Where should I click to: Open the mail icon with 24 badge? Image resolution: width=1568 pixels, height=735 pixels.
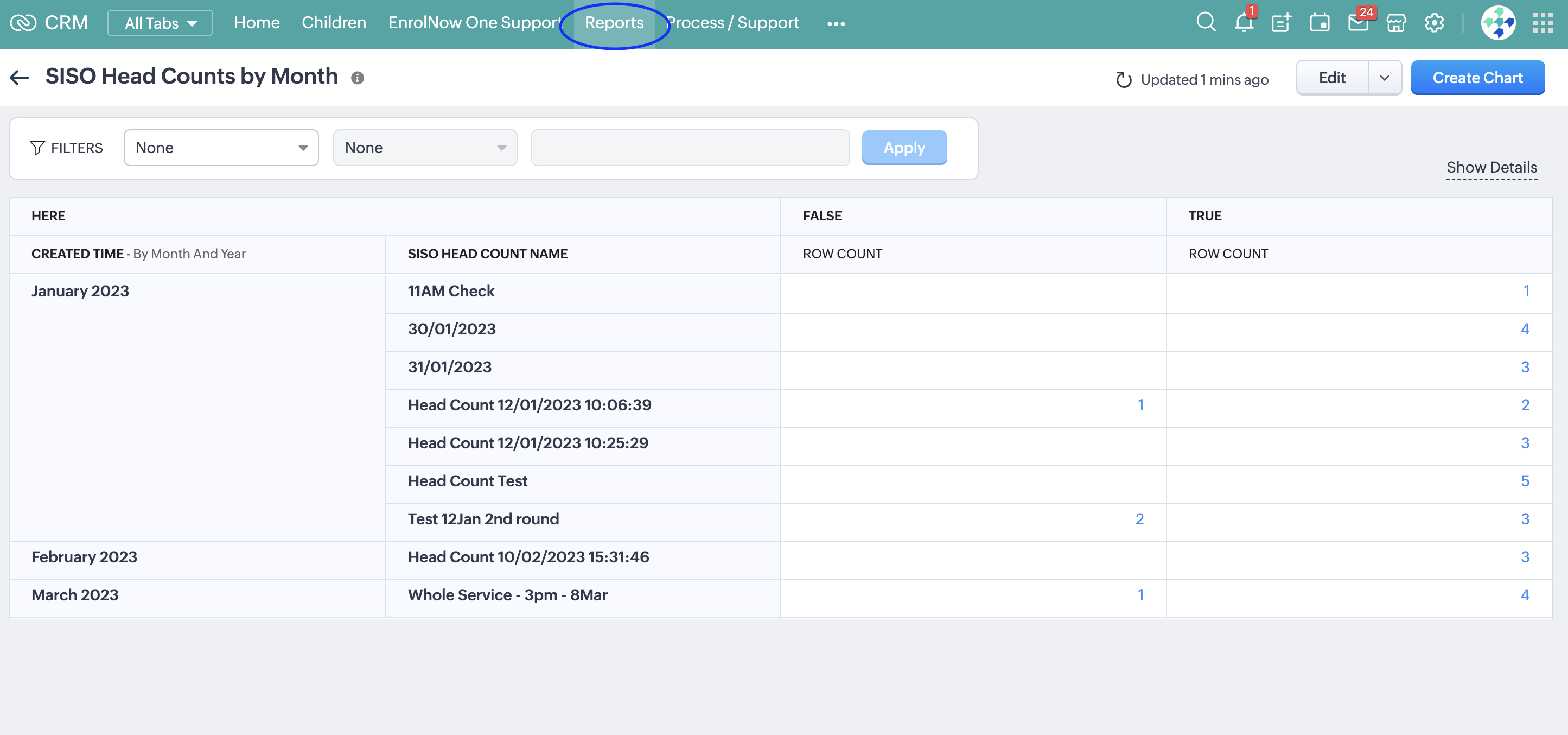[1358, 23]
